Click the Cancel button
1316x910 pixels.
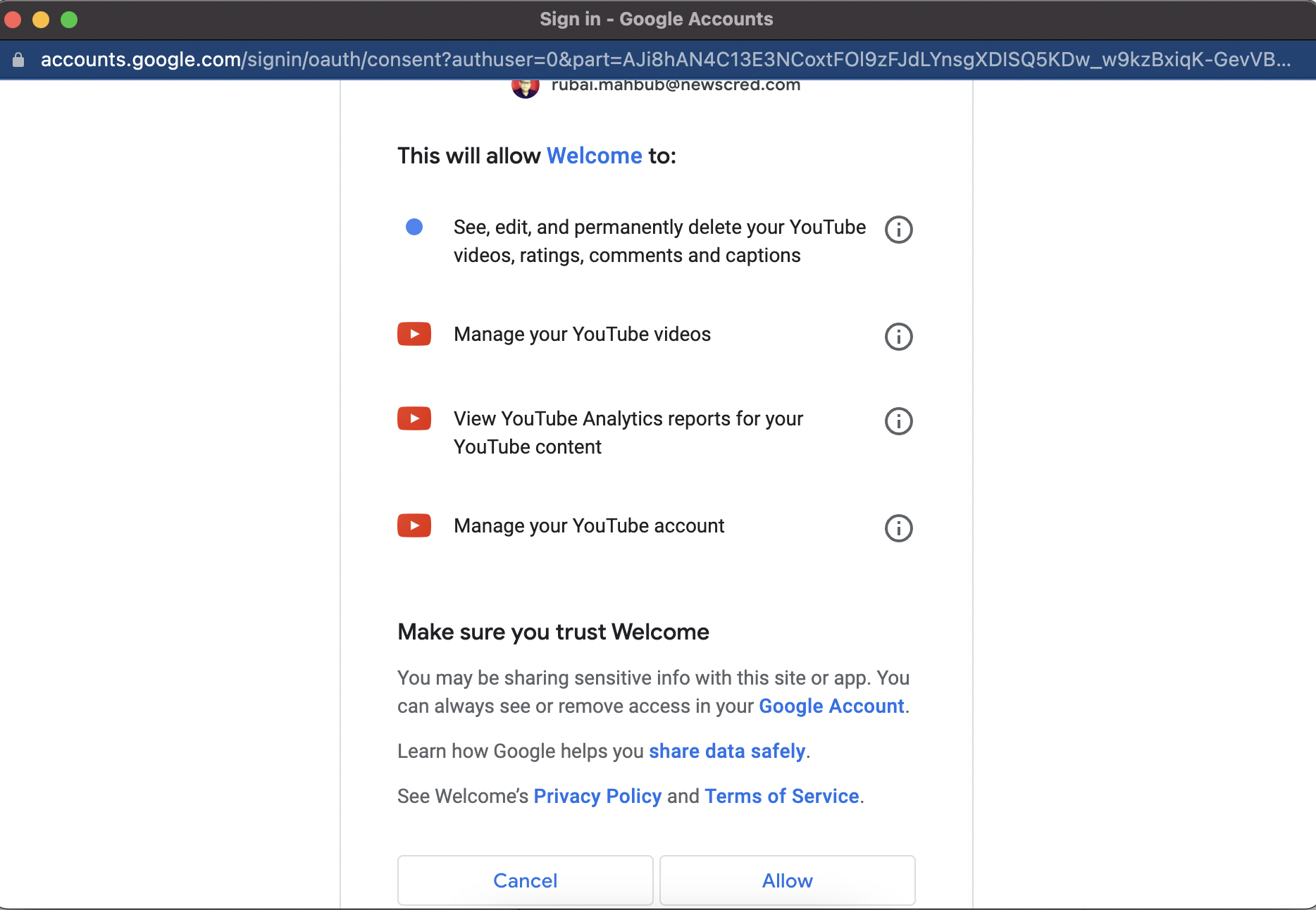coord(526,880)
